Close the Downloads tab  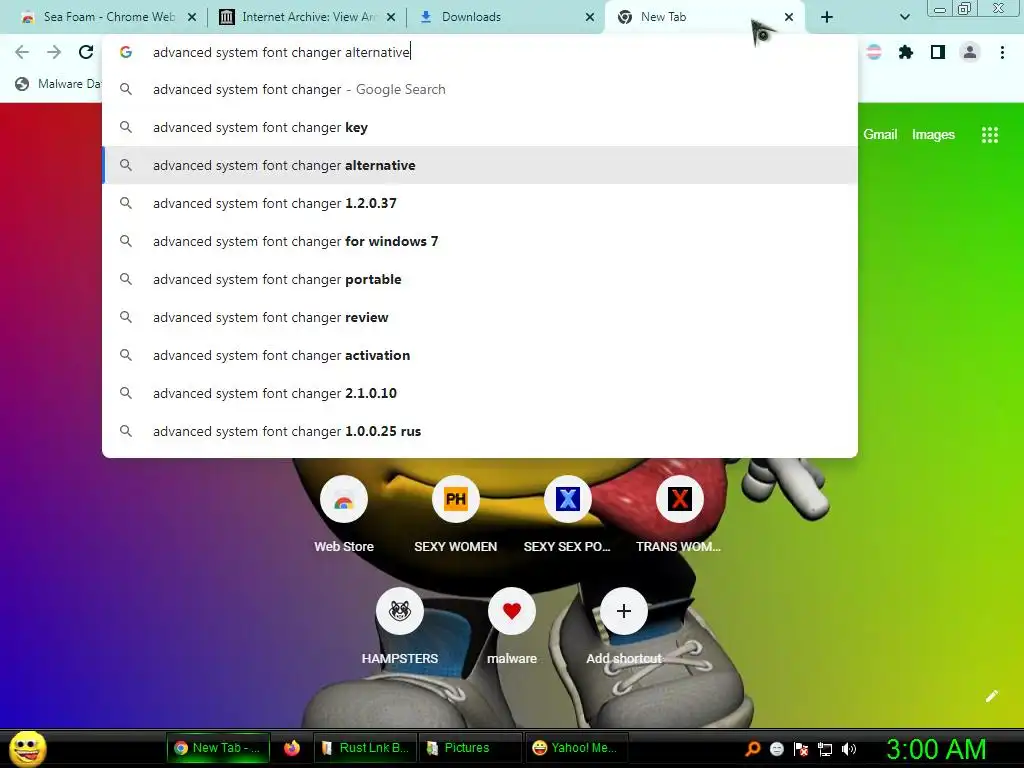tap(590, 17)
